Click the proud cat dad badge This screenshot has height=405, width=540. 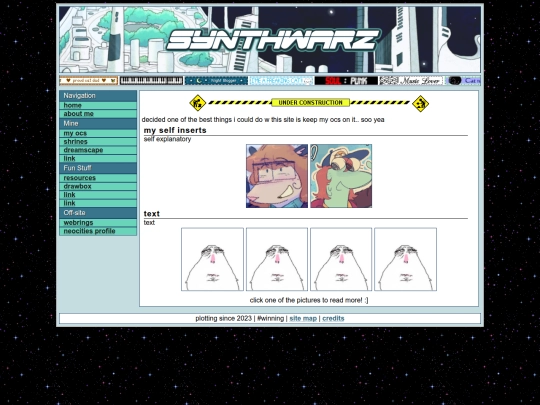coord(89,81)
